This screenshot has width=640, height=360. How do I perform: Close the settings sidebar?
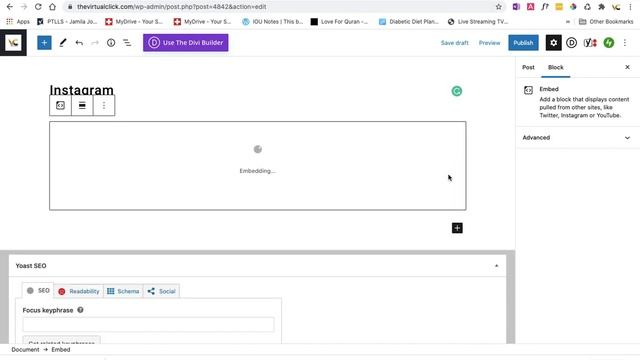[x=627, y=67]
